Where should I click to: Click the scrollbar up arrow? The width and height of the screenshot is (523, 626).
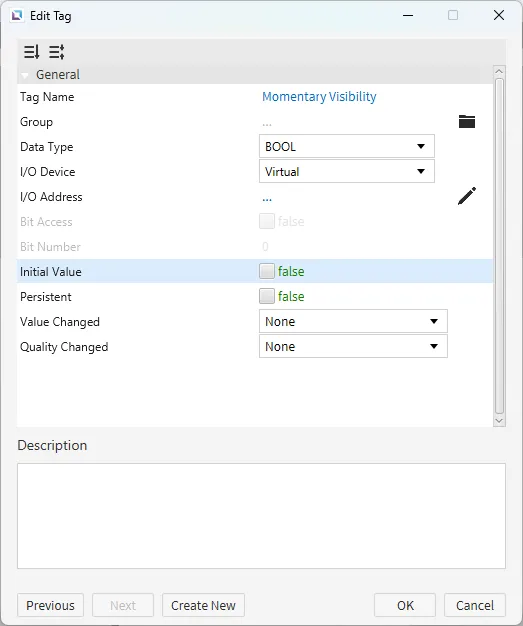pos(499,71)
